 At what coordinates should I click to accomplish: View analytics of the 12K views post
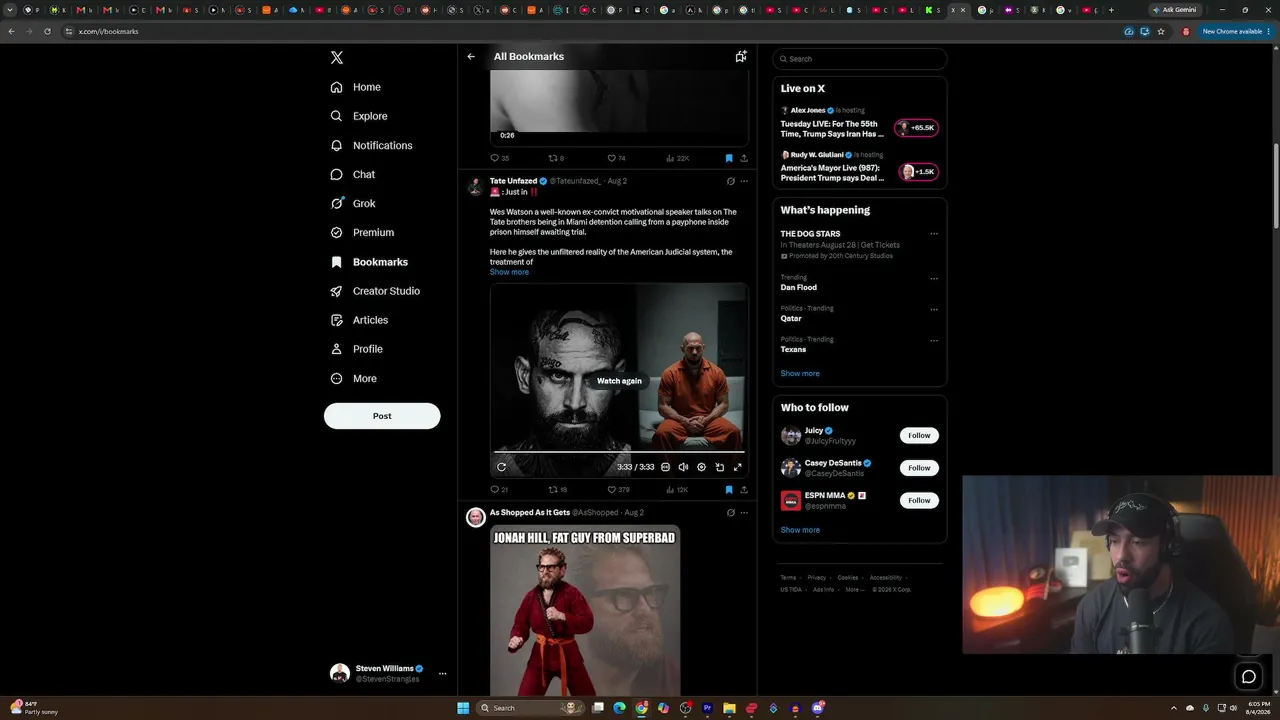coord(677,490)
